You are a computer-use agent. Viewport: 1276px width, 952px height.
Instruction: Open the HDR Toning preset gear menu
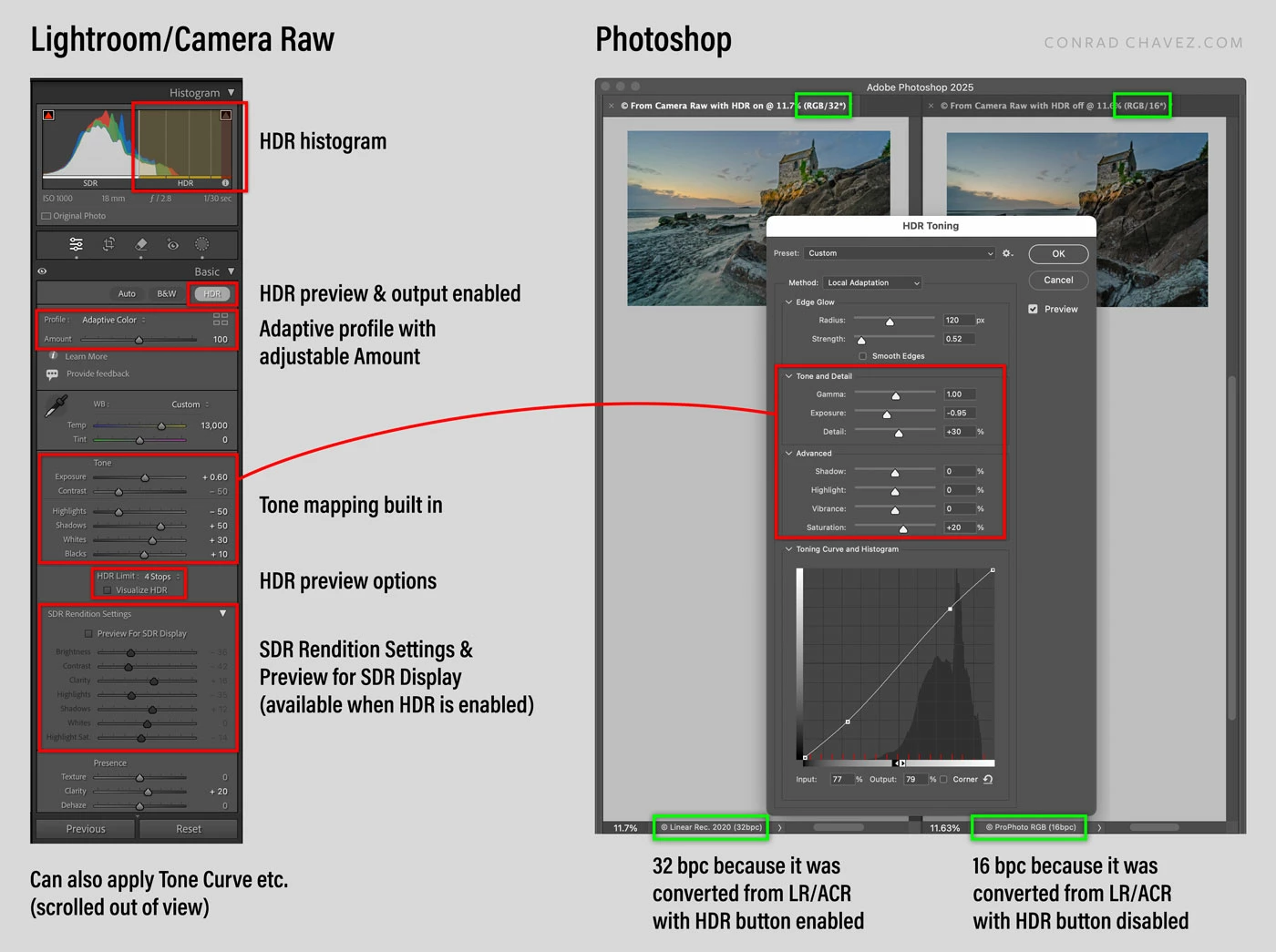pyautogui.click(x=1007, y=253)
